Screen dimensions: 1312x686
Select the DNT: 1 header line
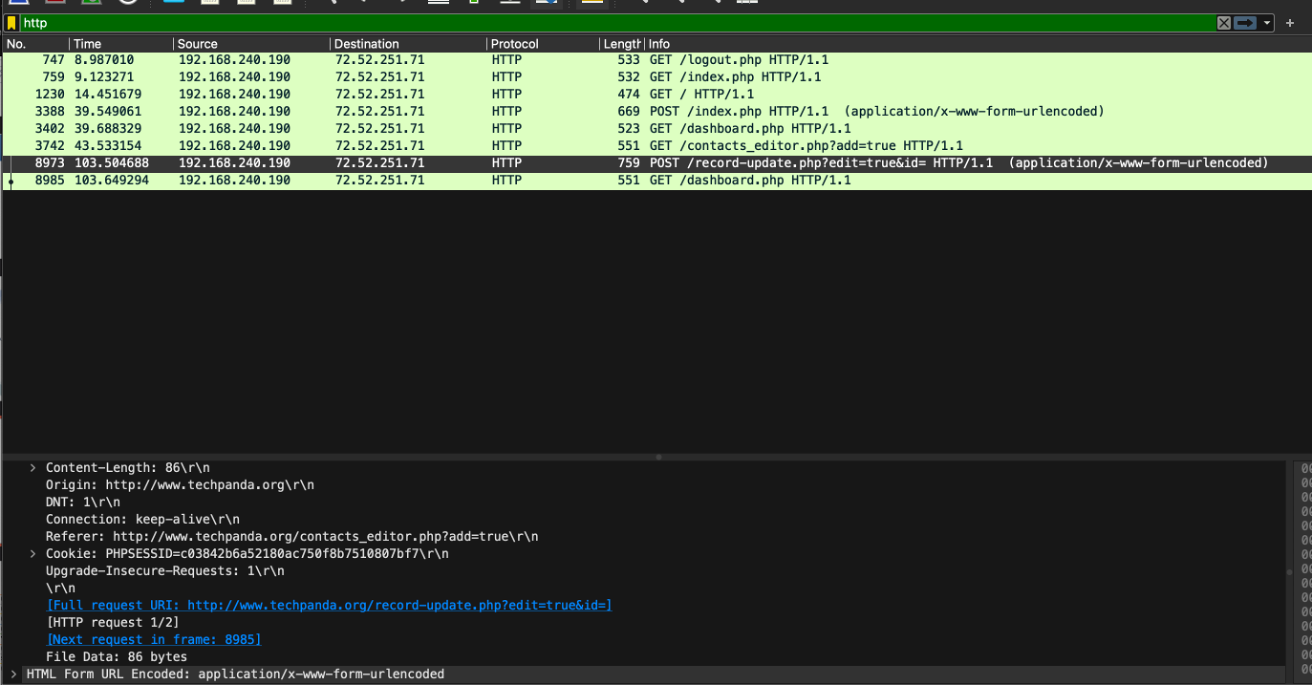[83, 502]
